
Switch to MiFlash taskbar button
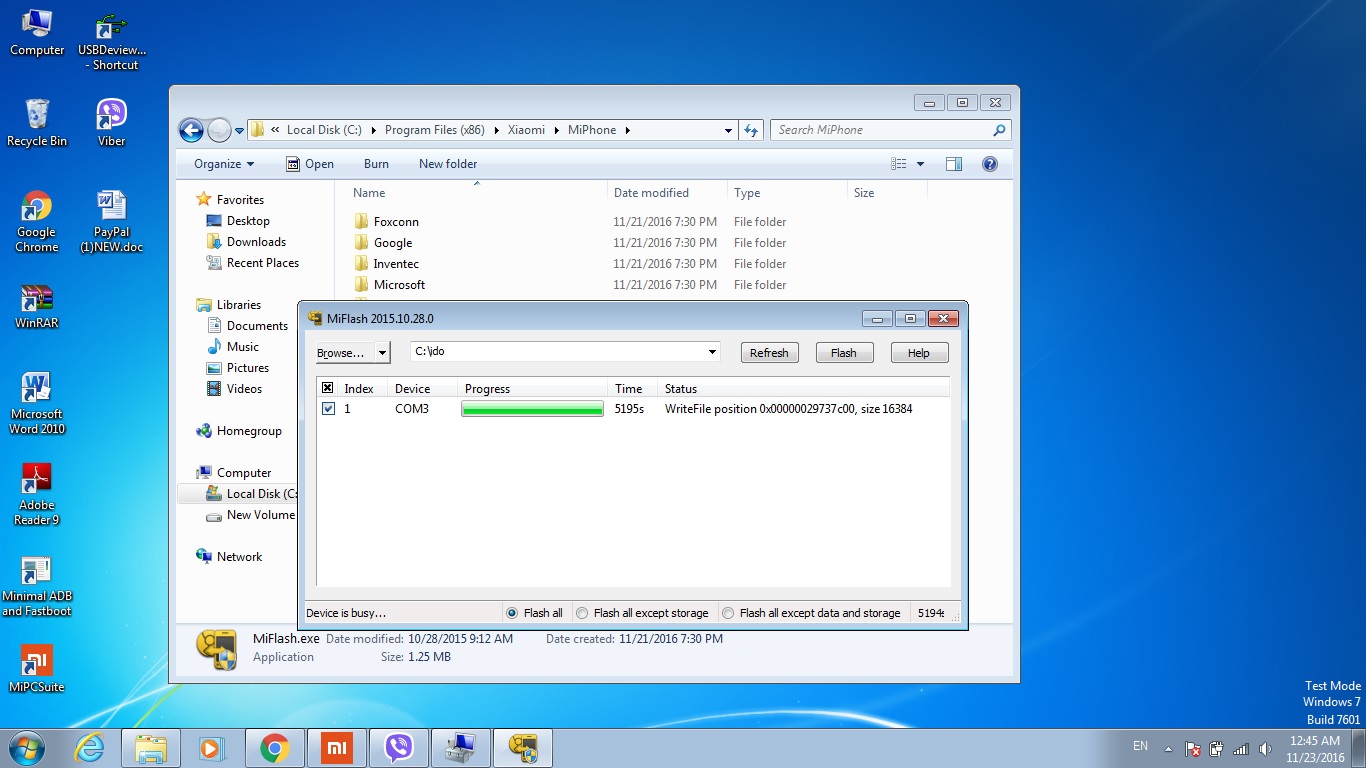tap(523, 748)
